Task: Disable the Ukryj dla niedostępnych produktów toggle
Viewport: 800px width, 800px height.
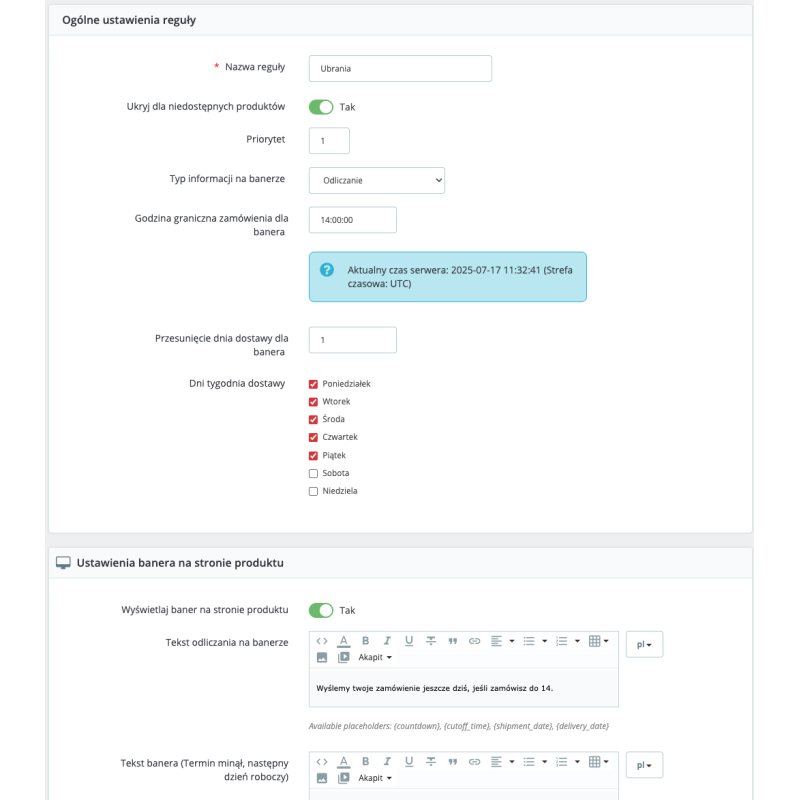Action: (321, 106)
